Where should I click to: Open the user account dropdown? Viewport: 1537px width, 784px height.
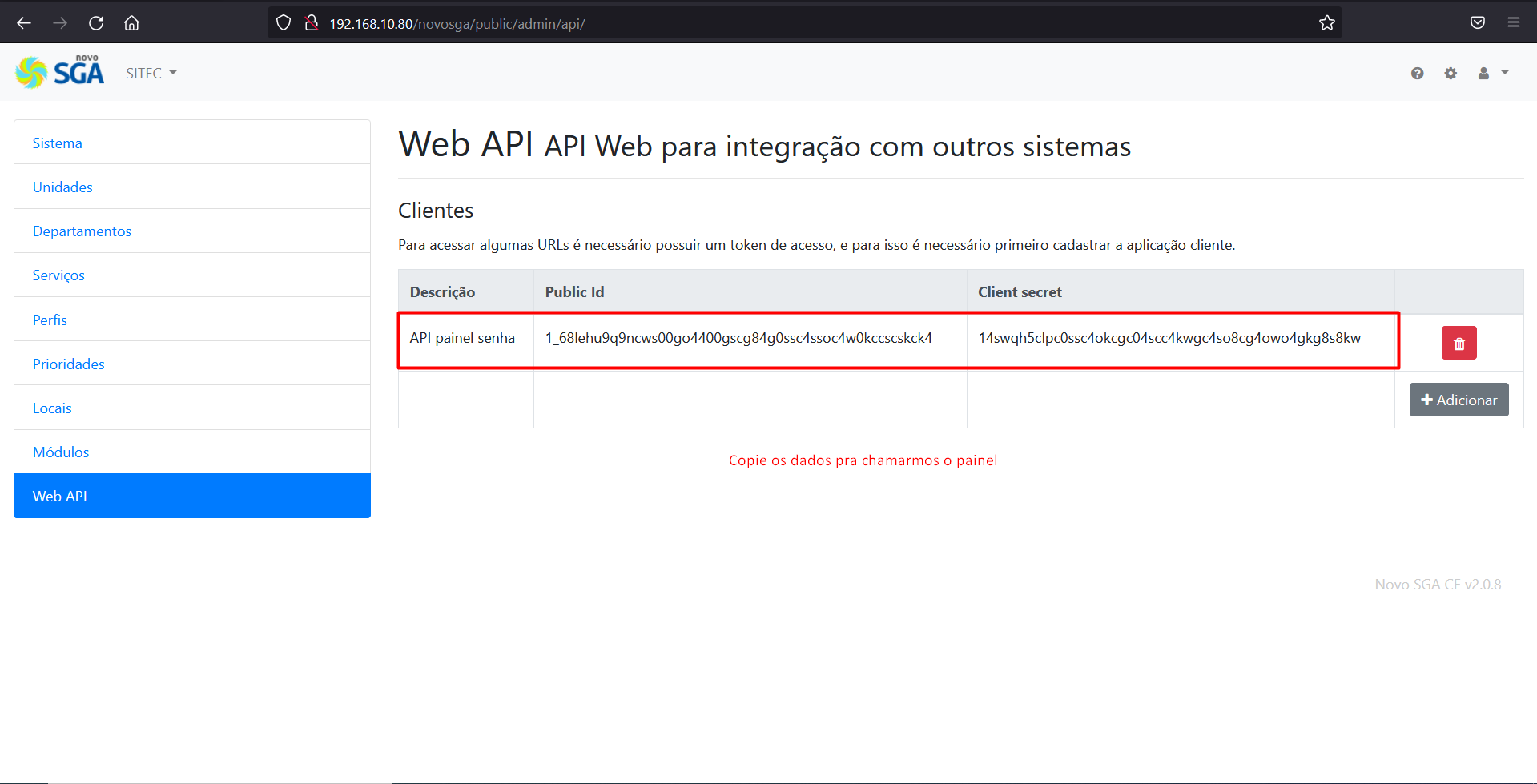1492,74
